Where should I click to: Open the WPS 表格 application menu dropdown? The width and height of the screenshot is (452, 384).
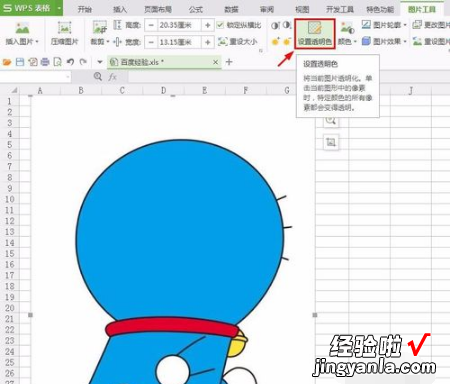(x=59, y=7)
